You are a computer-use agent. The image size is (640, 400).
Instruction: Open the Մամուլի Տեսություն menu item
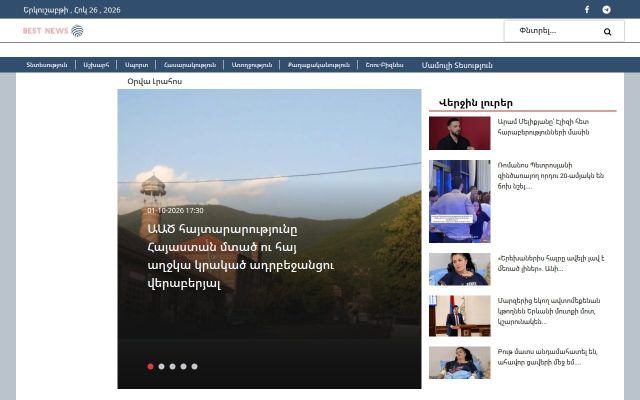[x=457, y=65]
